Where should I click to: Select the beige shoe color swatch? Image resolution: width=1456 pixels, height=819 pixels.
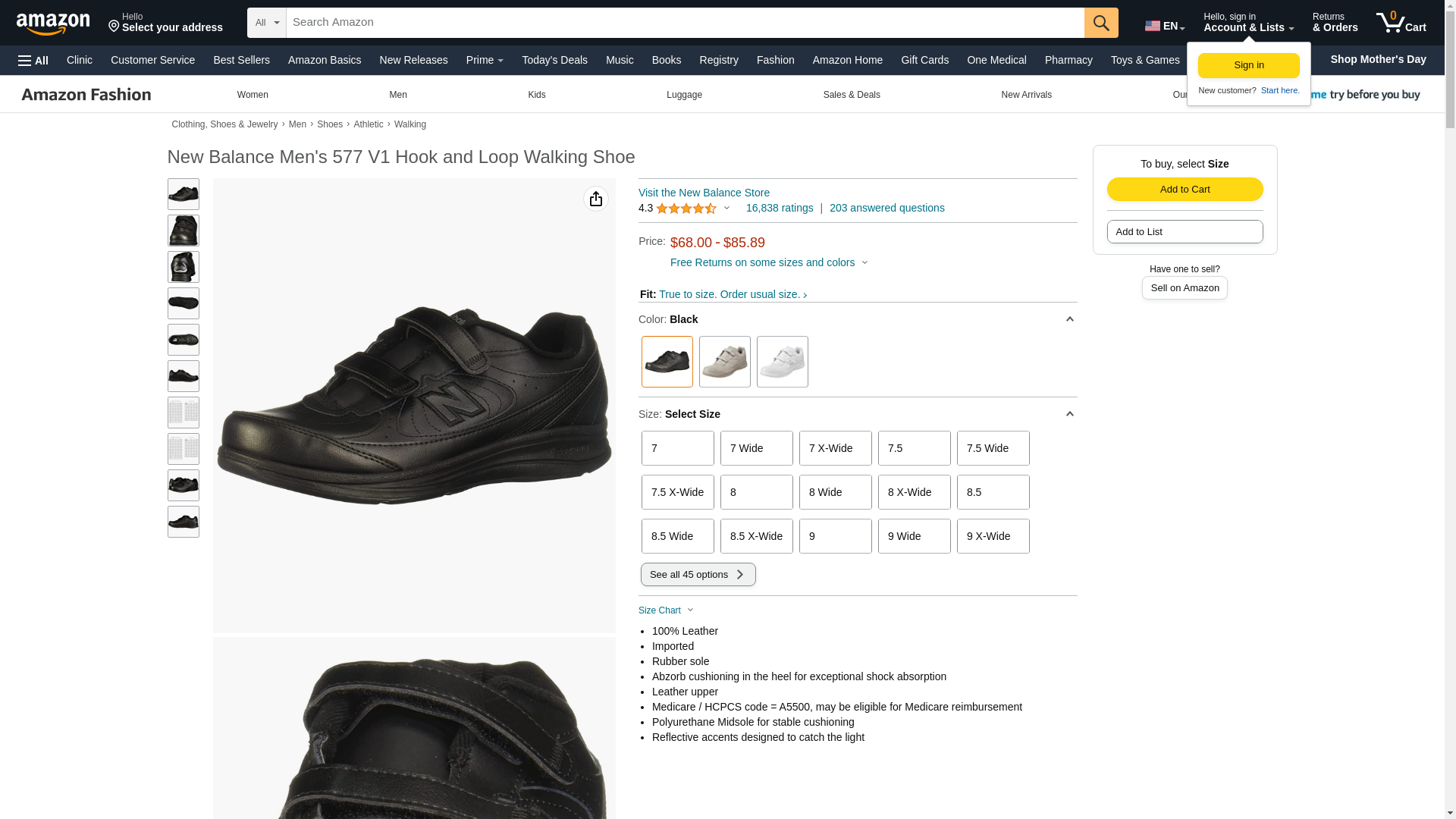coord(724,362)
